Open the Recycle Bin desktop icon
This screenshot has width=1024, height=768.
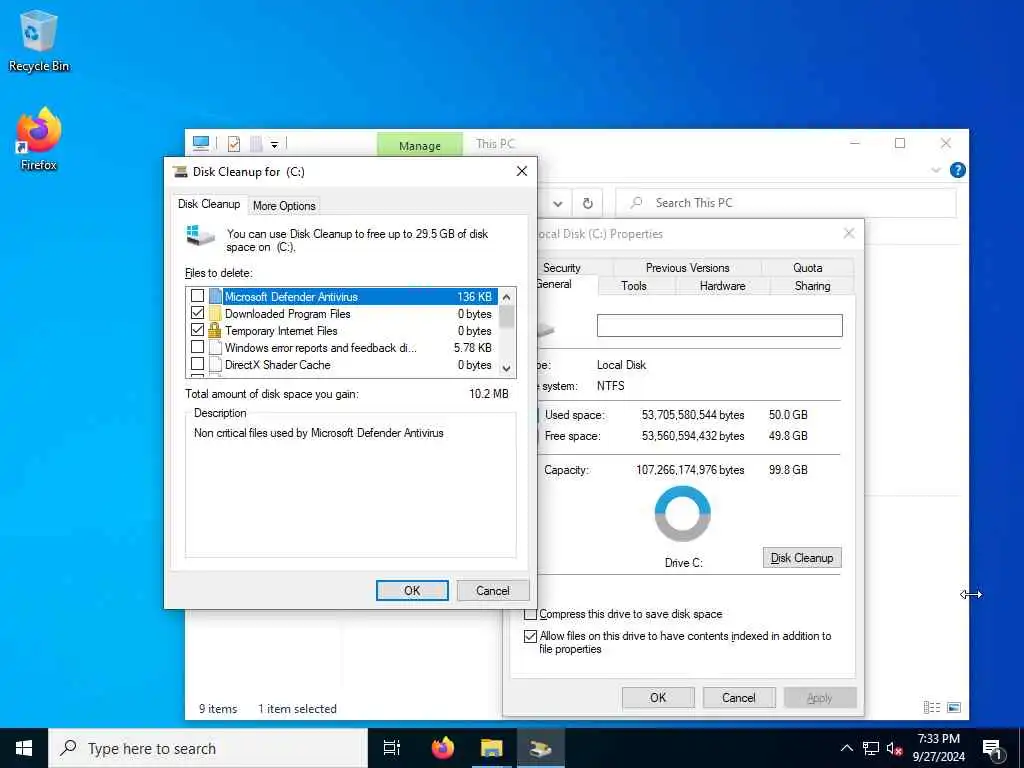point(39,40)
